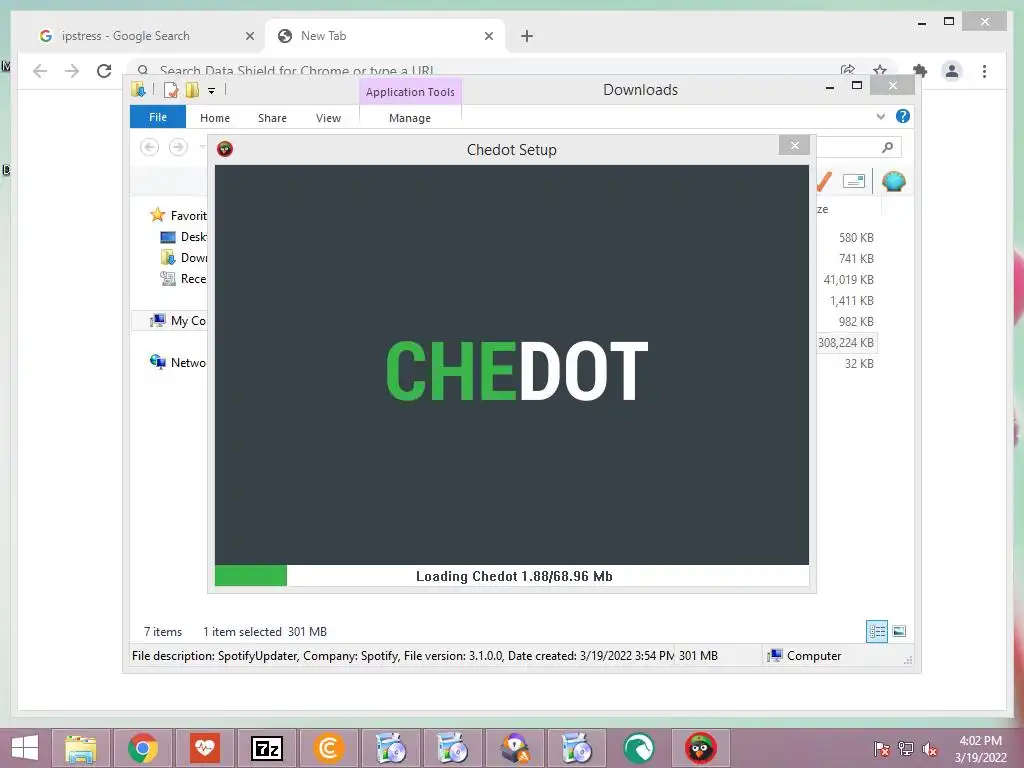1024x768 pixels.
Task: Open the Windows Start button
Action: tap(25, 748)
